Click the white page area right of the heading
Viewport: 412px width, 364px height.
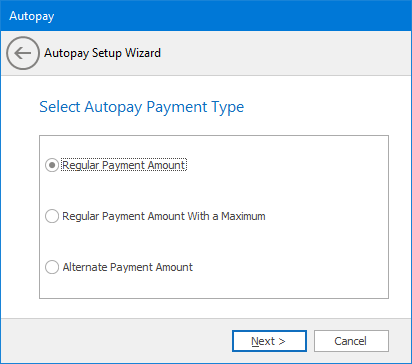point(327,107)
